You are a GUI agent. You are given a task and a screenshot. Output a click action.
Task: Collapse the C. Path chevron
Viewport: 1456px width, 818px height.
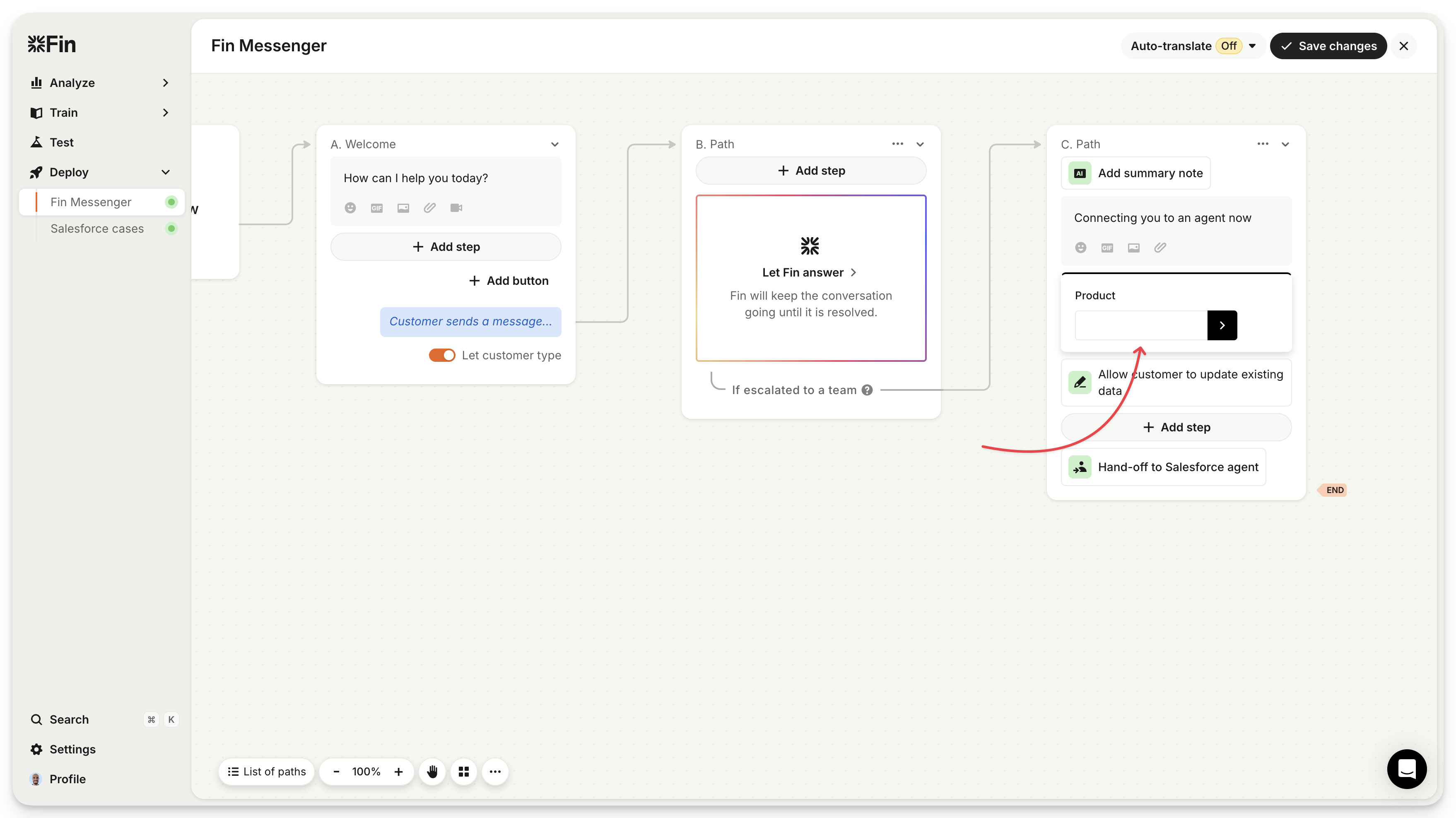[x=1285, y=144]
